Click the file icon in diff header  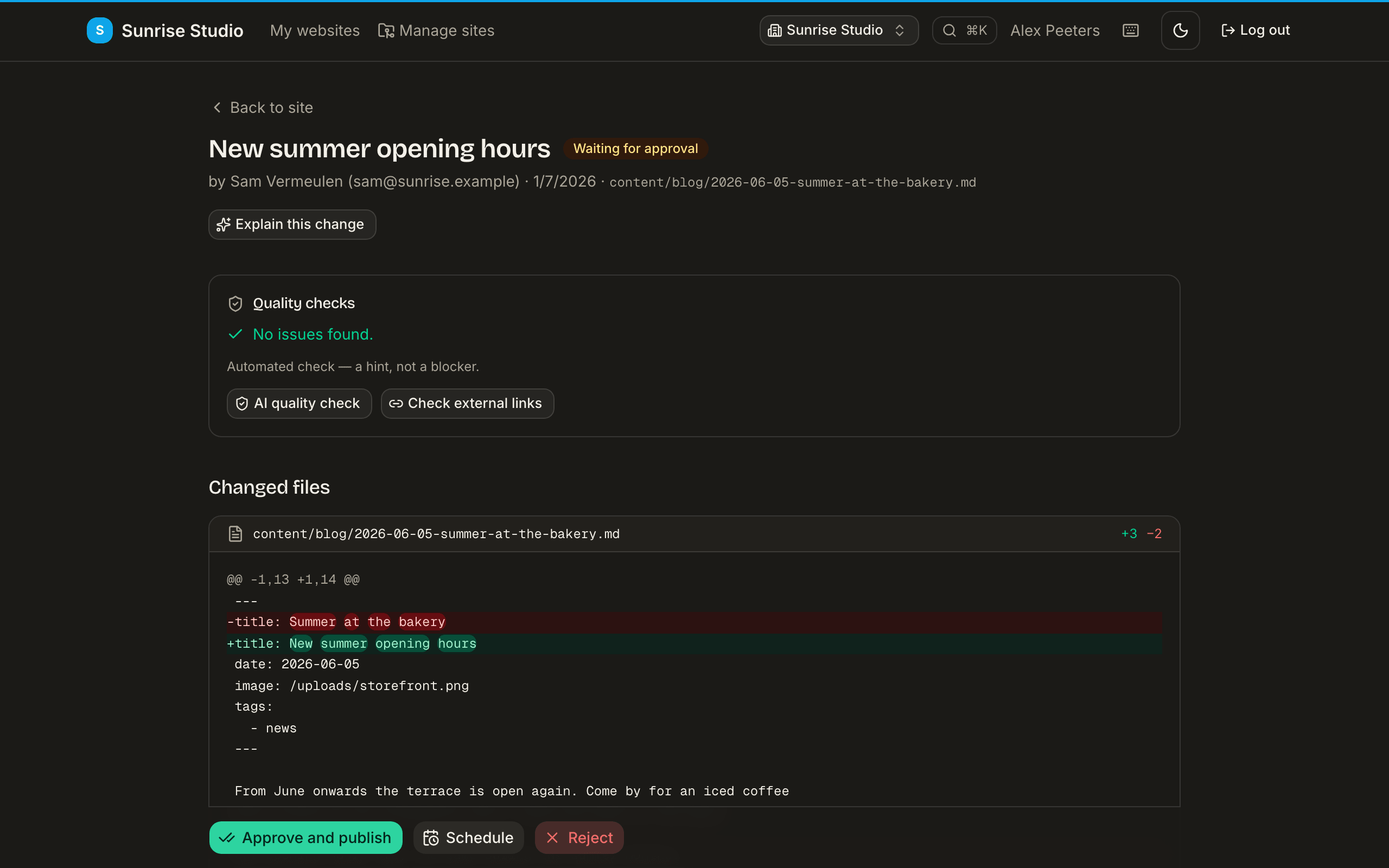click(x=235, y=534)
